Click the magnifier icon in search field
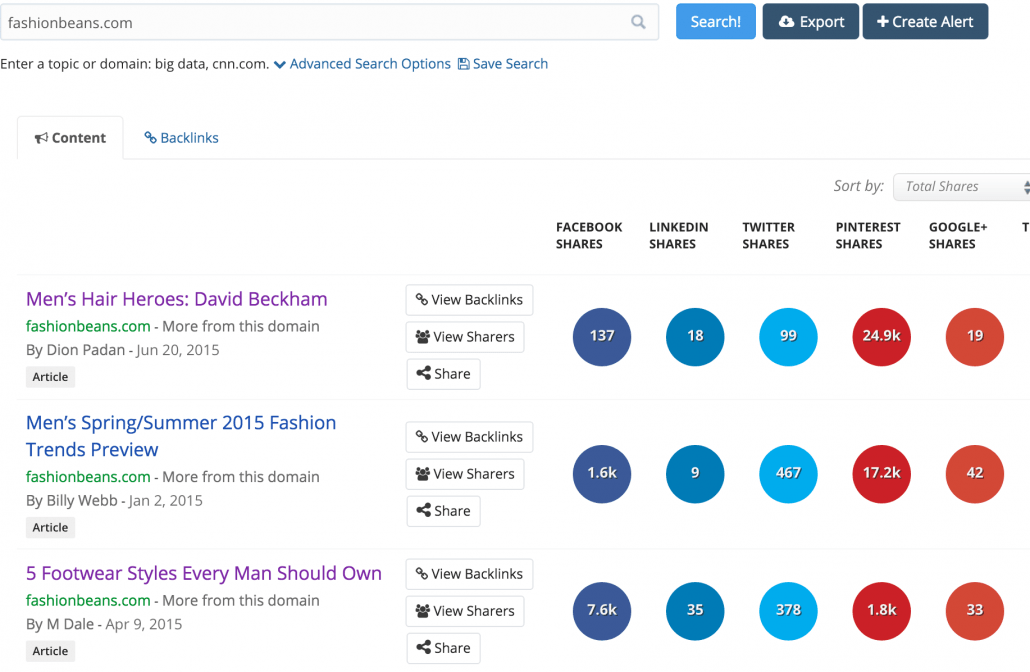The width and height of the screenshot is (1030, 672). [638, 22]
